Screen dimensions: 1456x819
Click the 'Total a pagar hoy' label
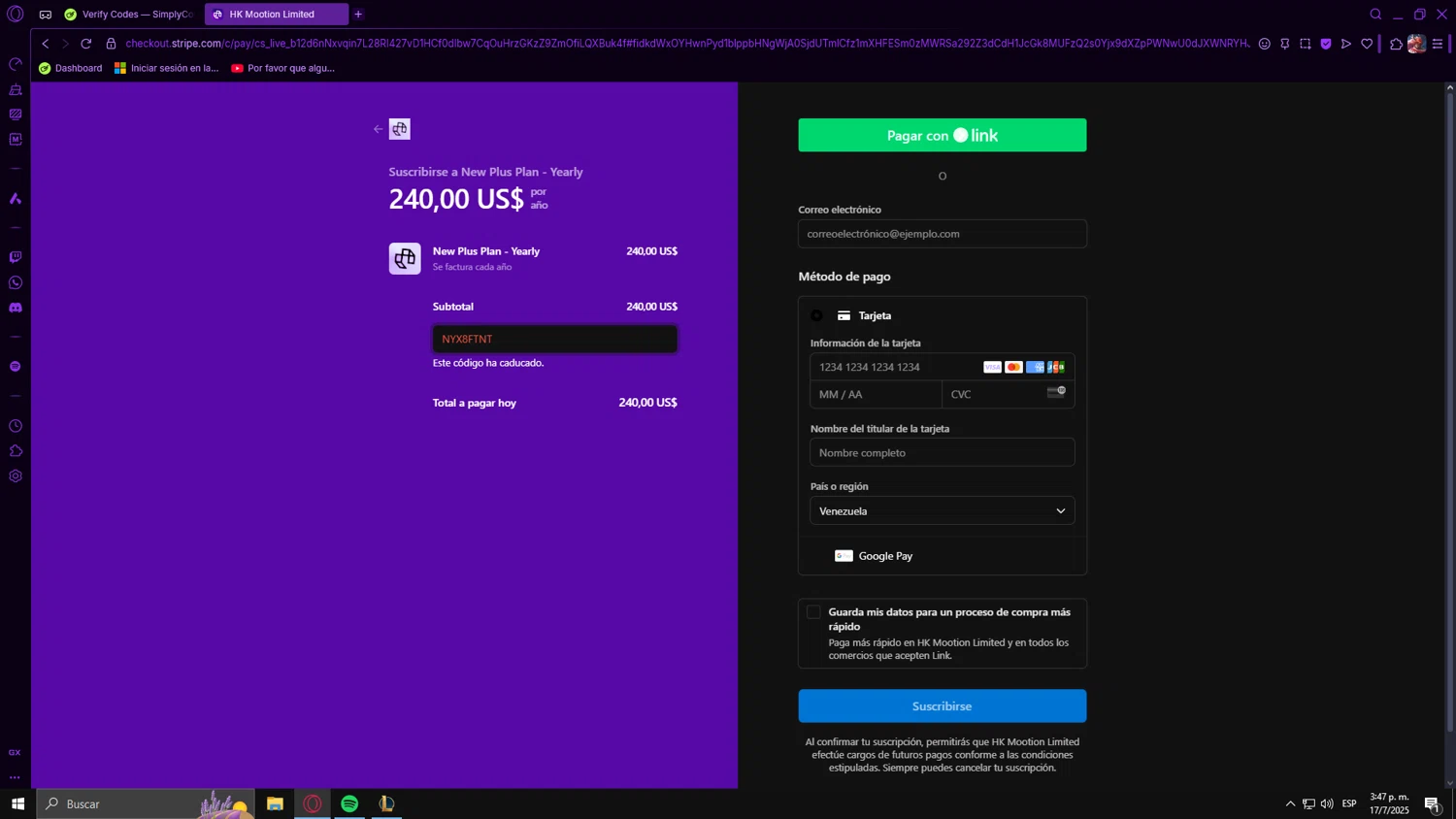point(475,403)
